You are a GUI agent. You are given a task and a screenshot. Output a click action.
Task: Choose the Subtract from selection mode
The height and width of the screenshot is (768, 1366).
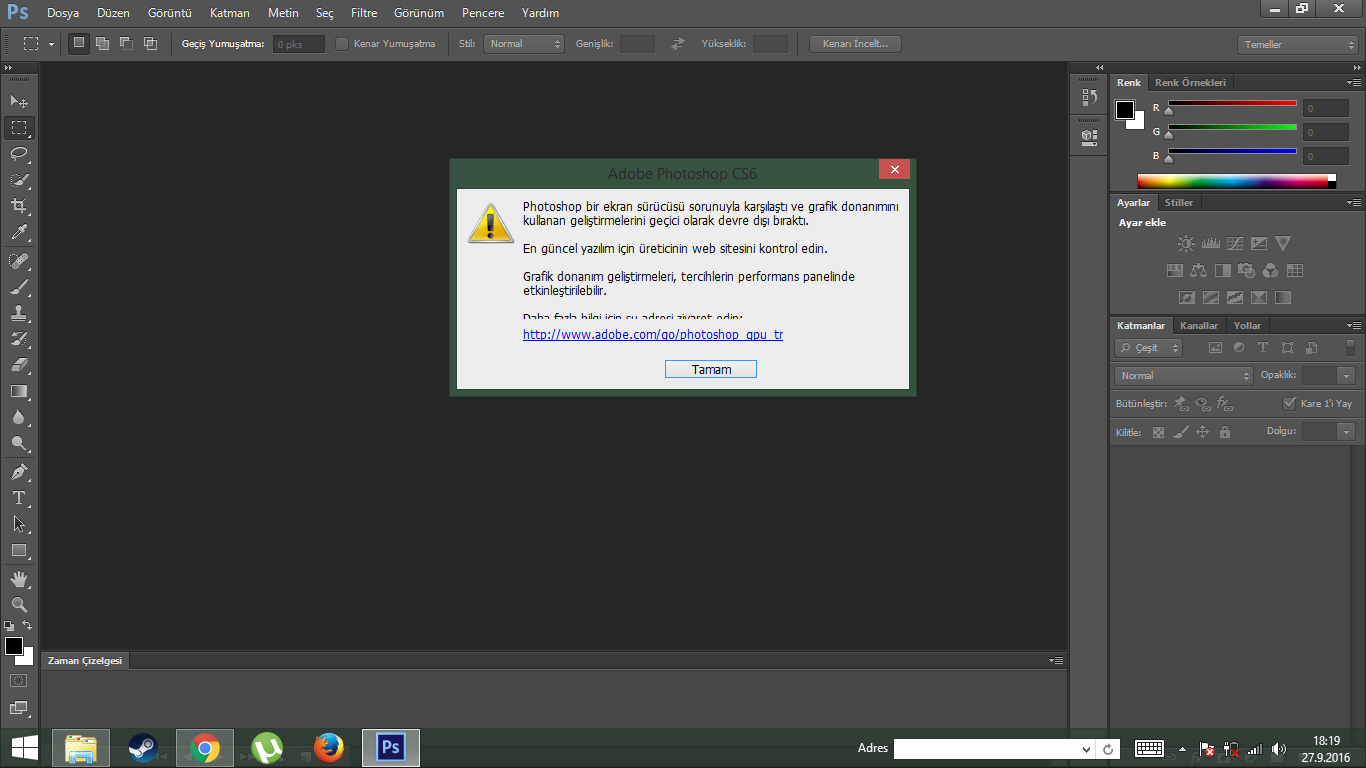(126, 43)
